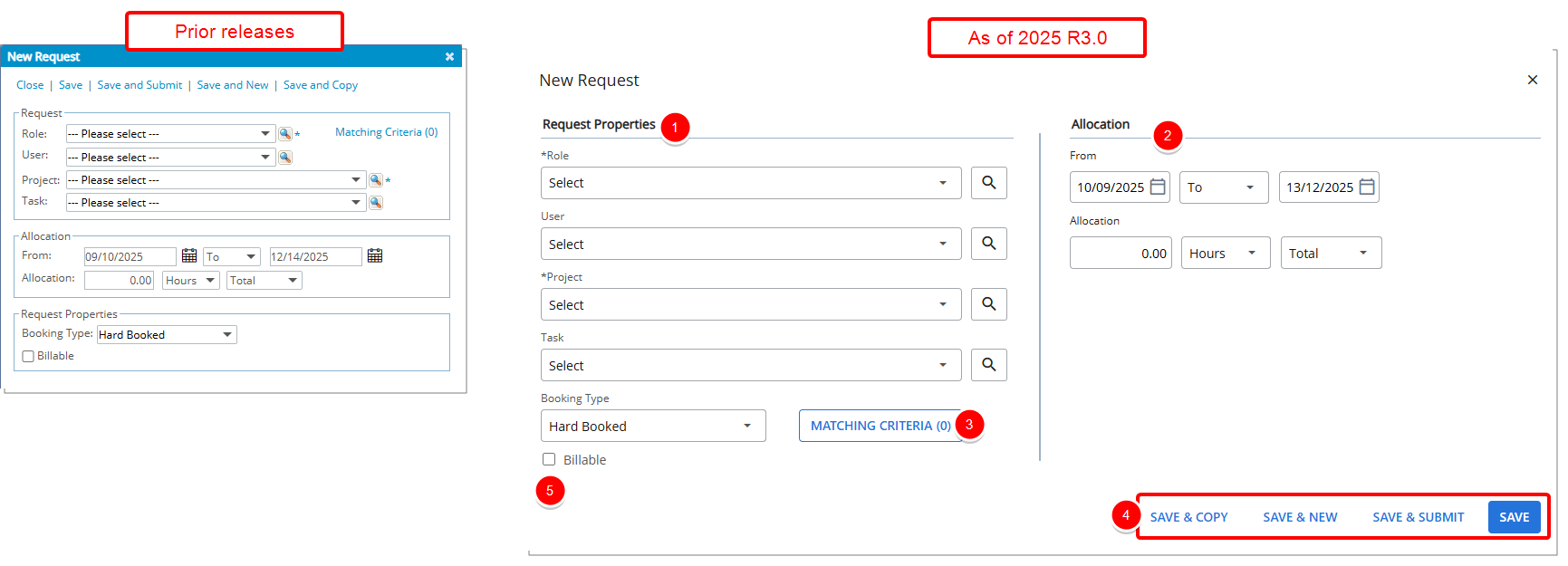Tick the Billable checkbox in the old dialog
Viewport: 1568px width, 566px height.
[28, 357]
